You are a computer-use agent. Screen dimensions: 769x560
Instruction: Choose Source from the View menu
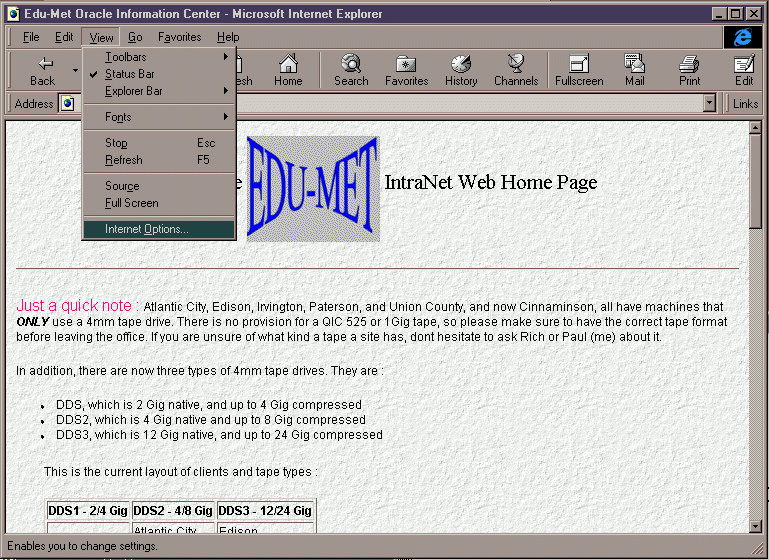[159, 186]
